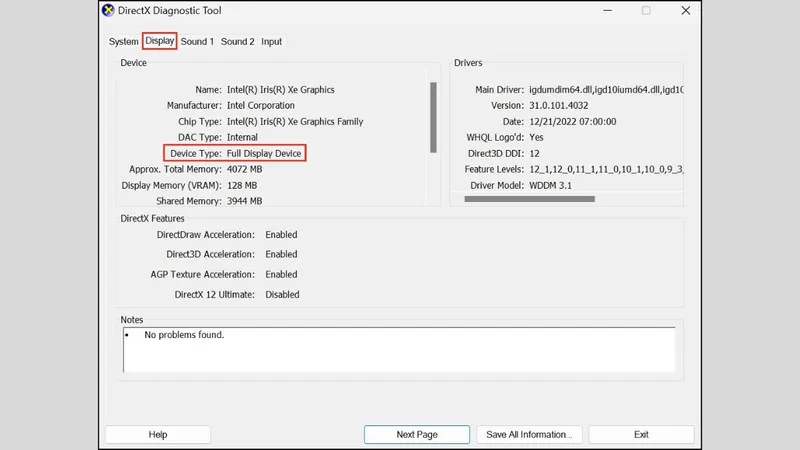This screenshot has width=800, height=450.
Task: Switch to the Input tab
Action: pos(271,41)
